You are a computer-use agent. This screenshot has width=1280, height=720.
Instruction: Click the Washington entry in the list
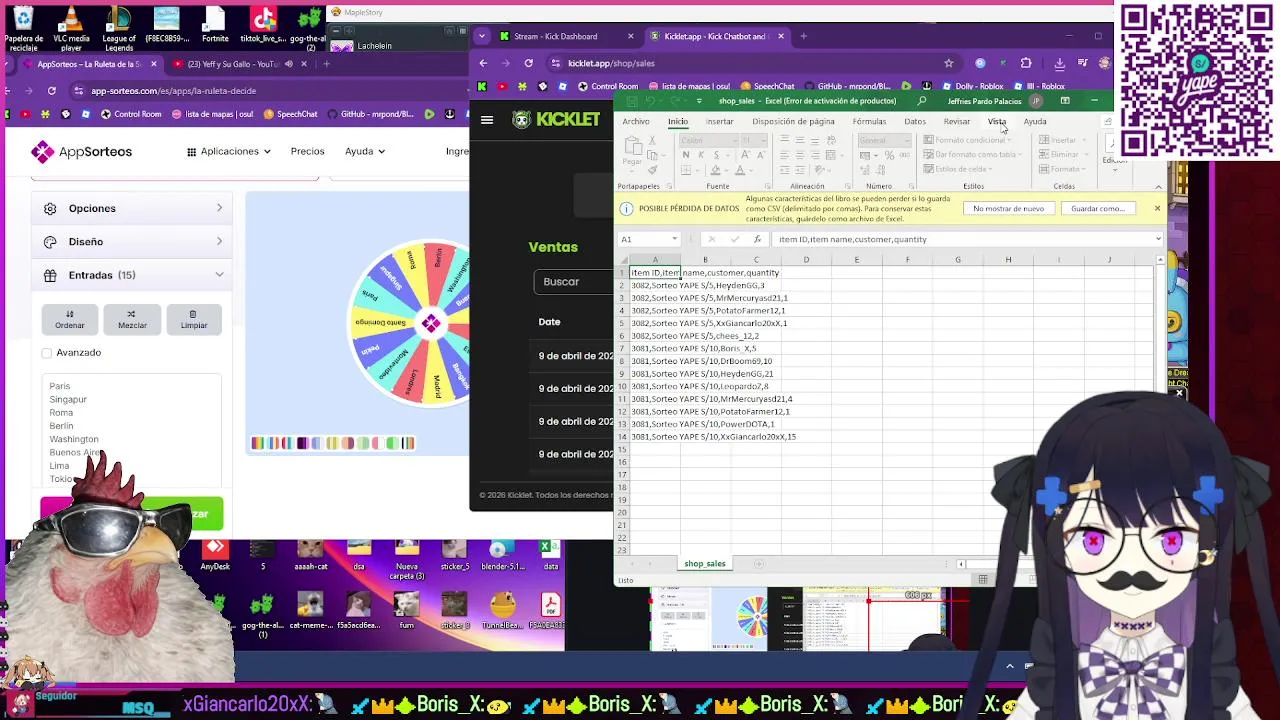coord(74,439)
